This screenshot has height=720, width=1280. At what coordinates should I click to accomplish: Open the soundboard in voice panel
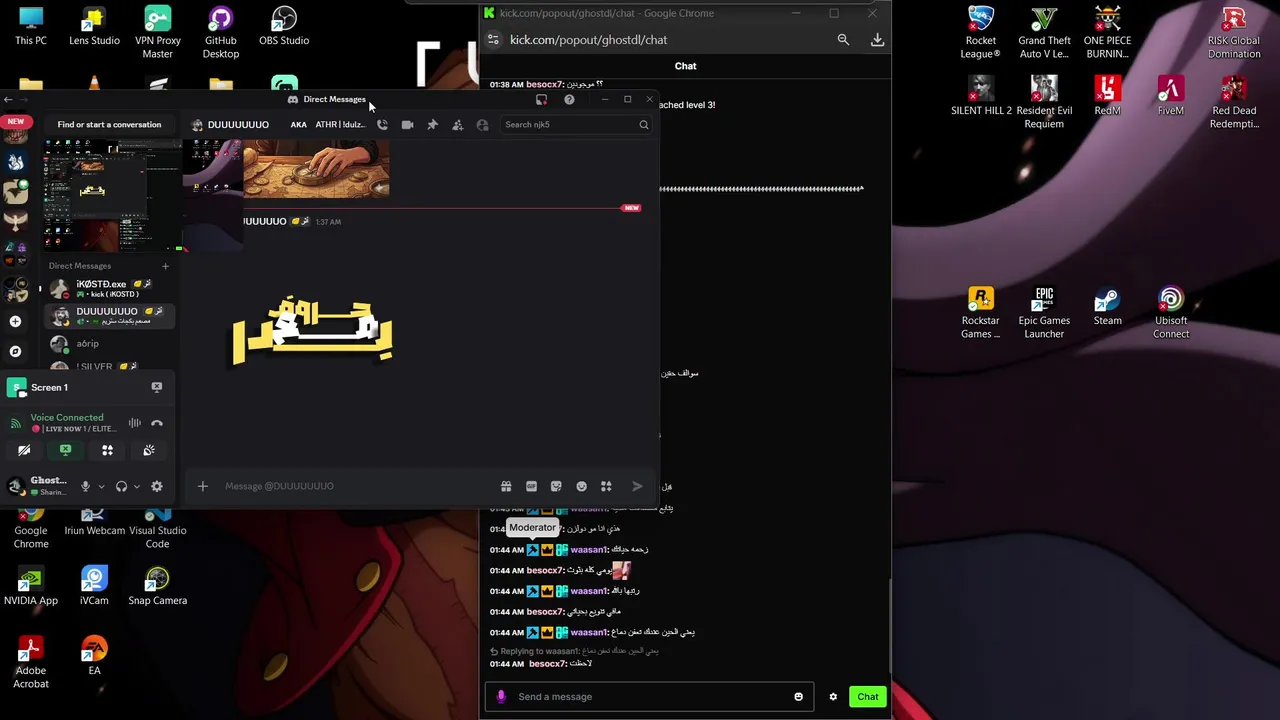coord(149,451)
